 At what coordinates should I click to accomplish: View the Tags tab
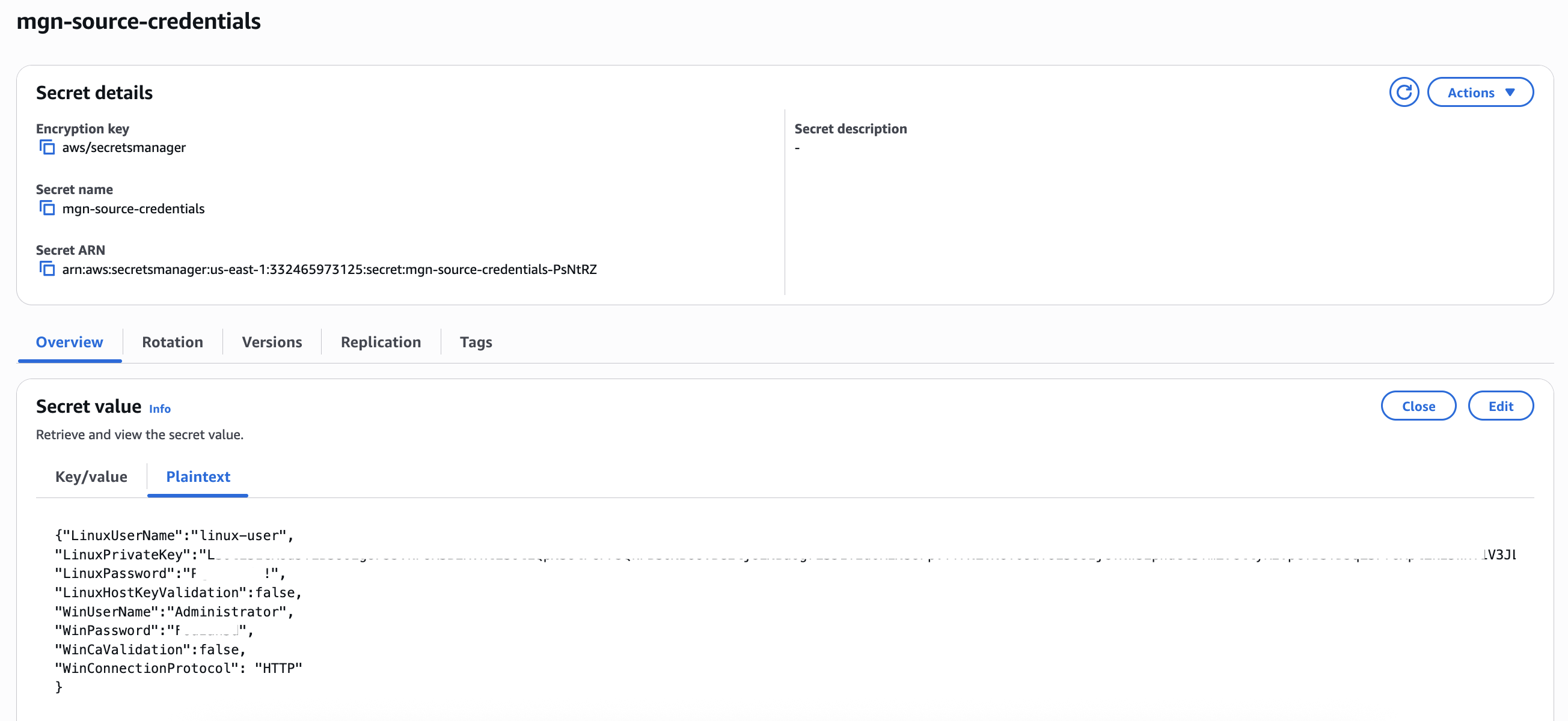click(476, 342)
